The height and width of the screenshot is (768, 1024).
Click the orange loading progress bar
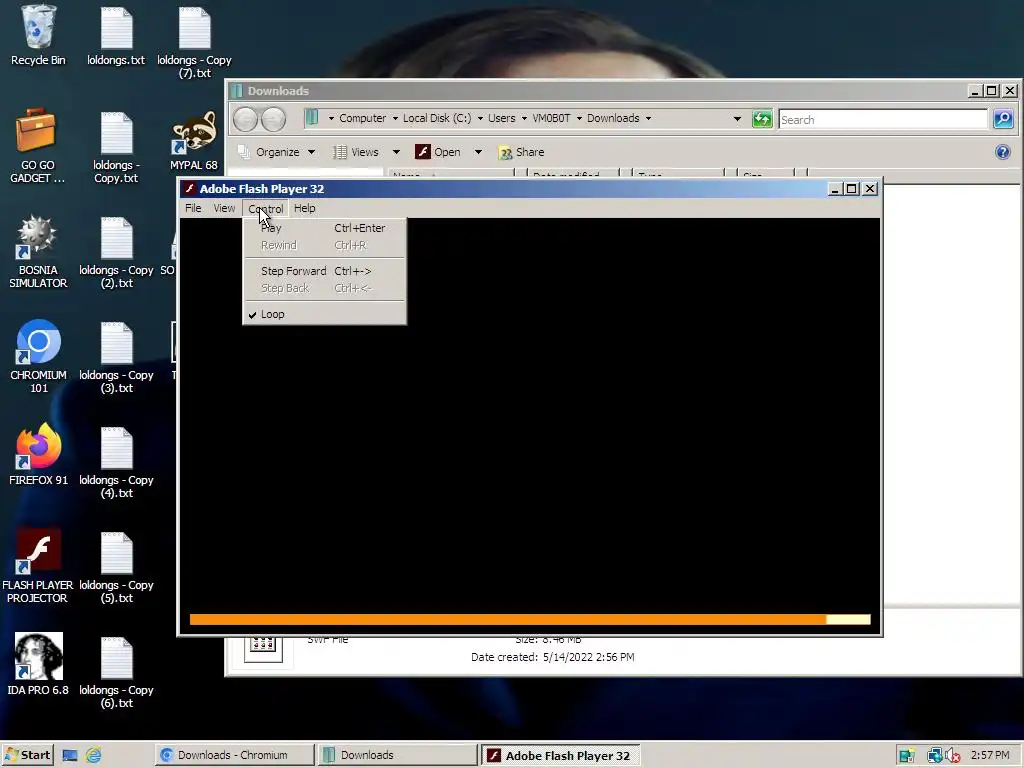(530, 620)
